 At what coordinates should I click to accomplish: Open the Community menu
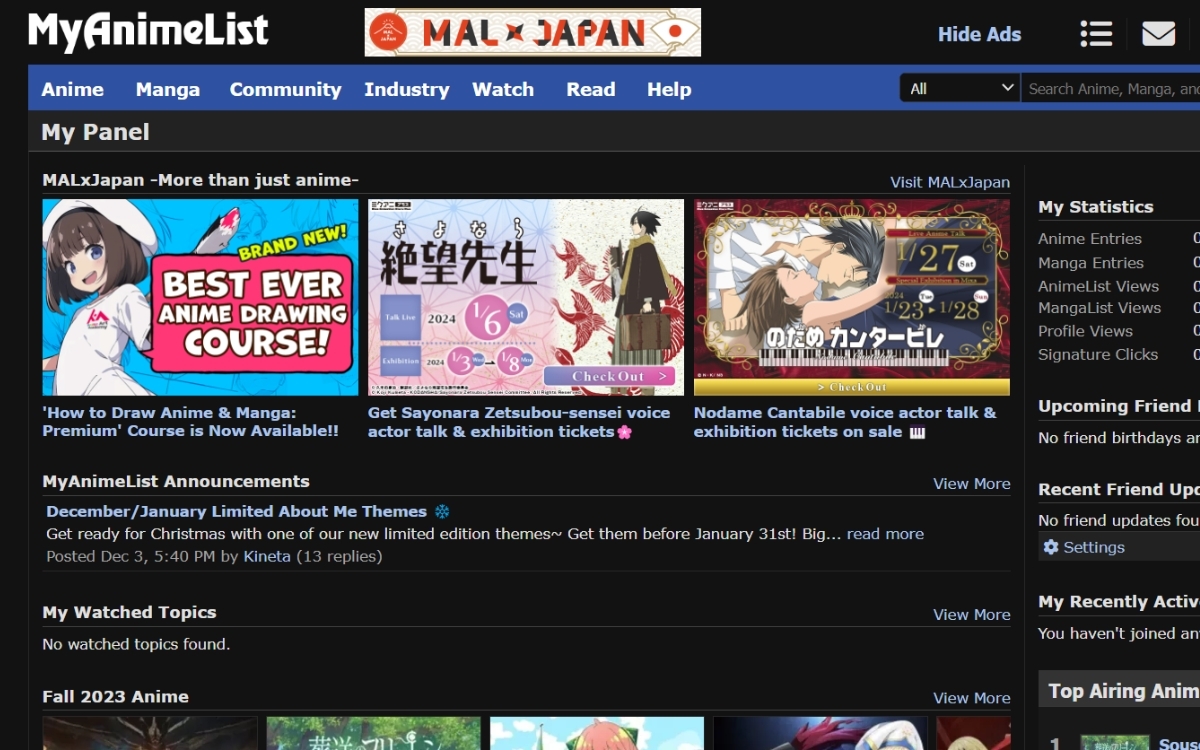click(x=285, y=89)
